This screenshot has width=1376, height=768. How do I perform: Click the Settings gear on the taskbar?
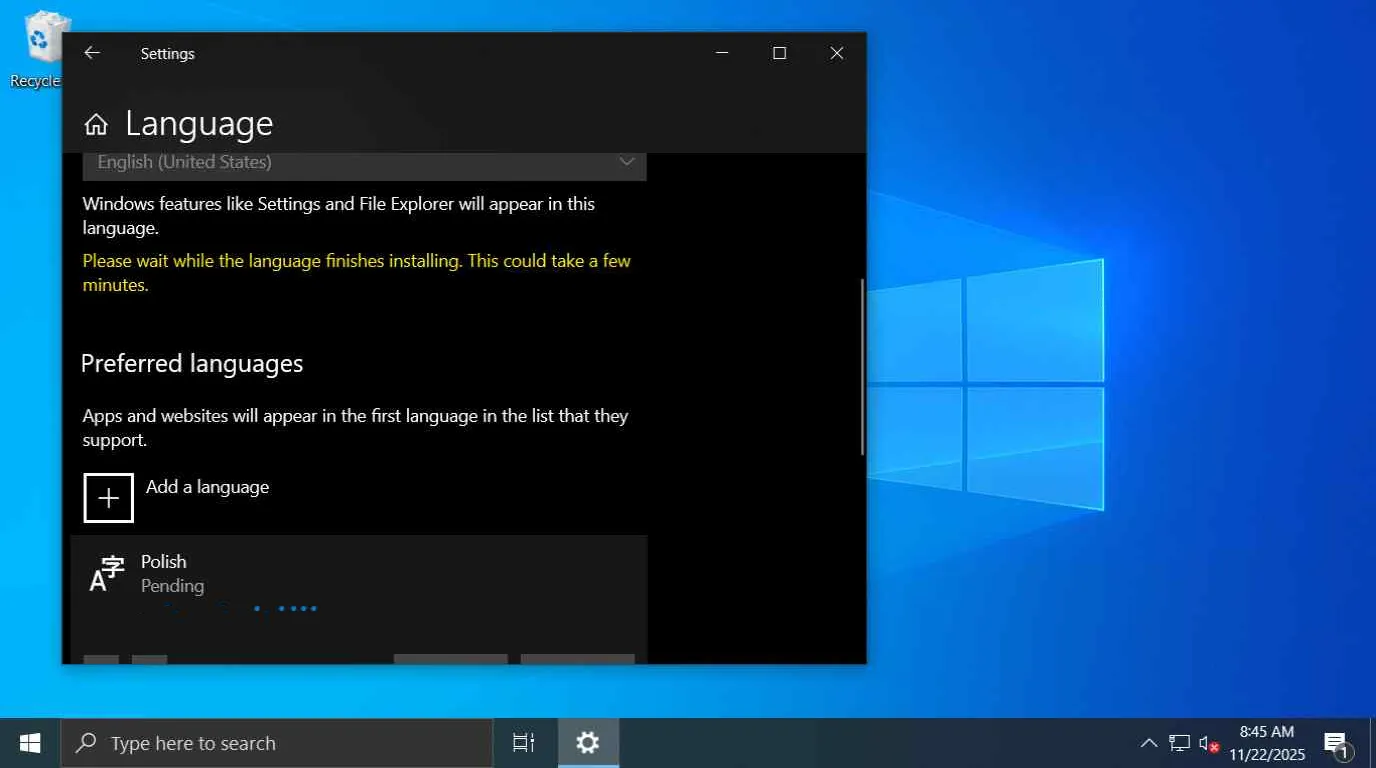click(x=588, y=743)
